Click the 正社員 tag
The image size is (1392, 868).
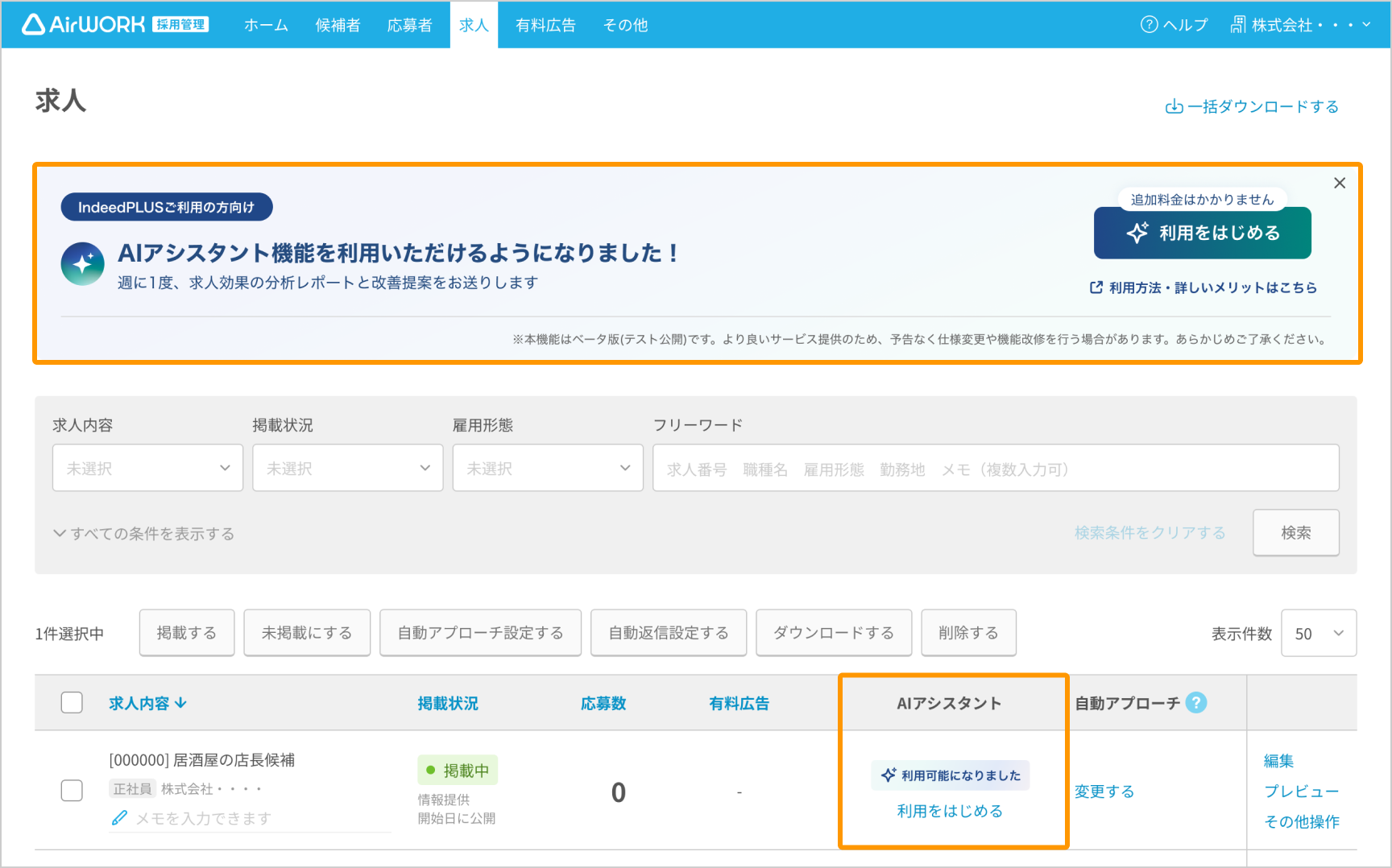point(132,788)
